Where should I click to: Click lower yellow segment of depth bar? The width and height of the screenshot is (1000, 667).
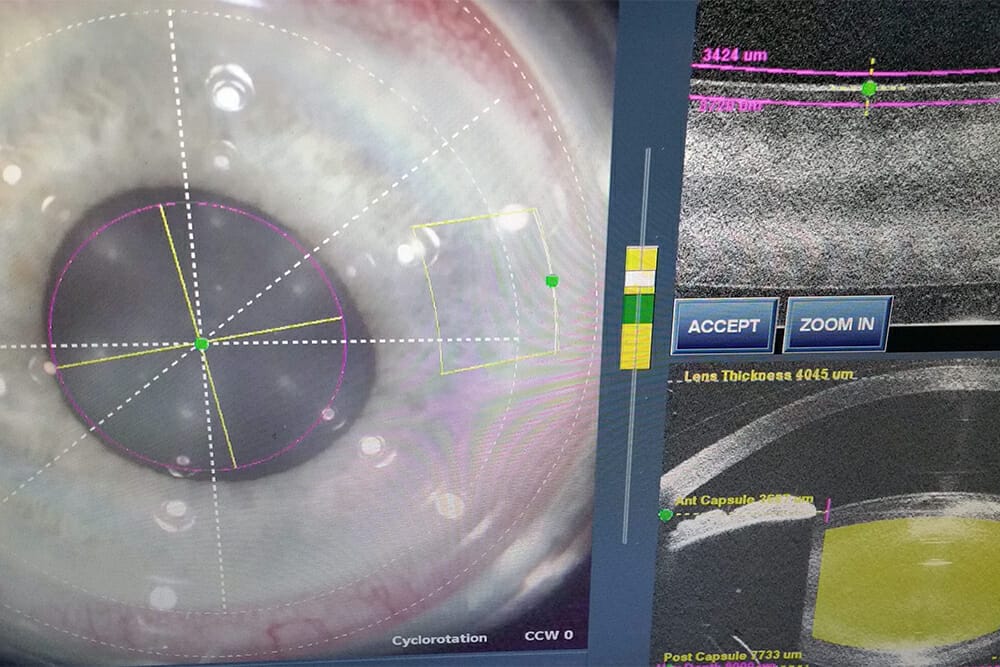[x=636, y=346]
